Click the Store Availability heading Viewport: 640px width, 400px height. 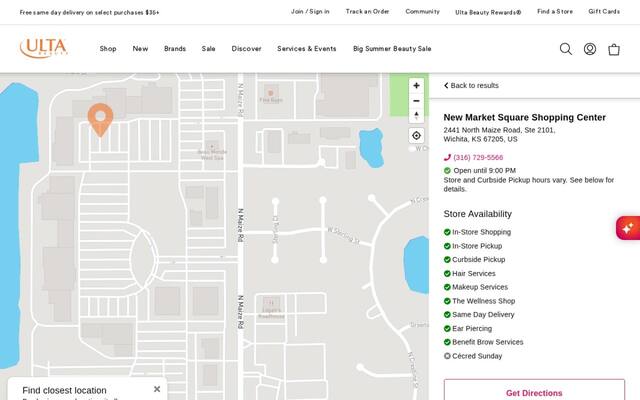coord(478,214)
